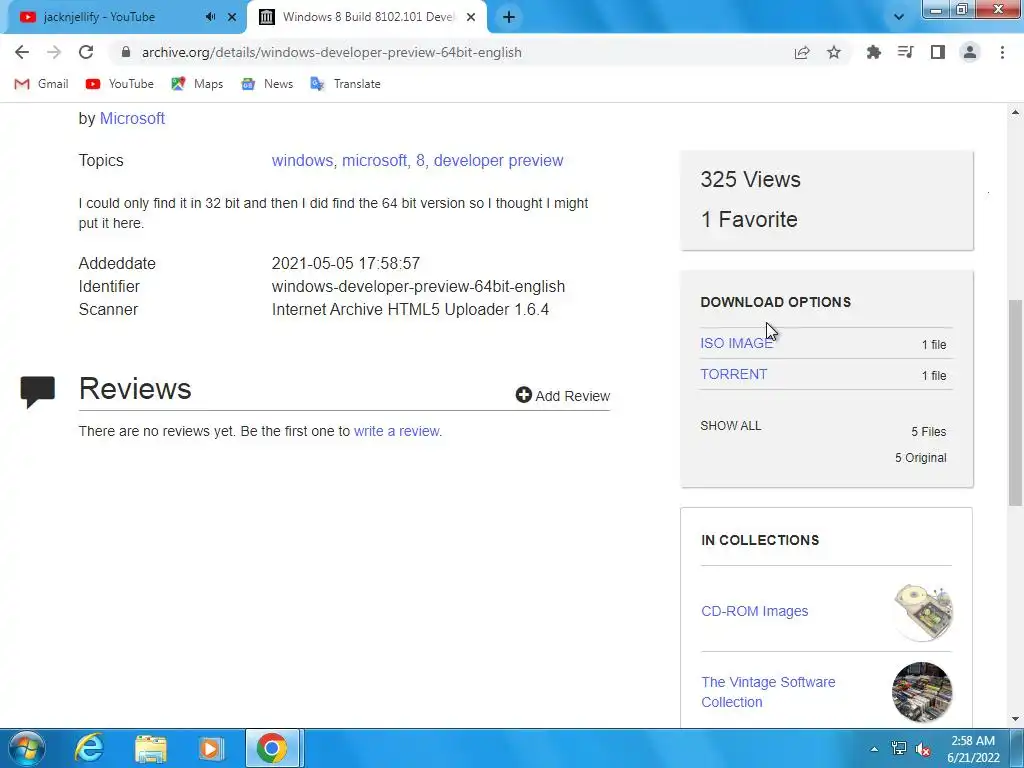
Task: Click the identifier windows-developer-preview-64bit-english text
Action: tap(418, 287)
